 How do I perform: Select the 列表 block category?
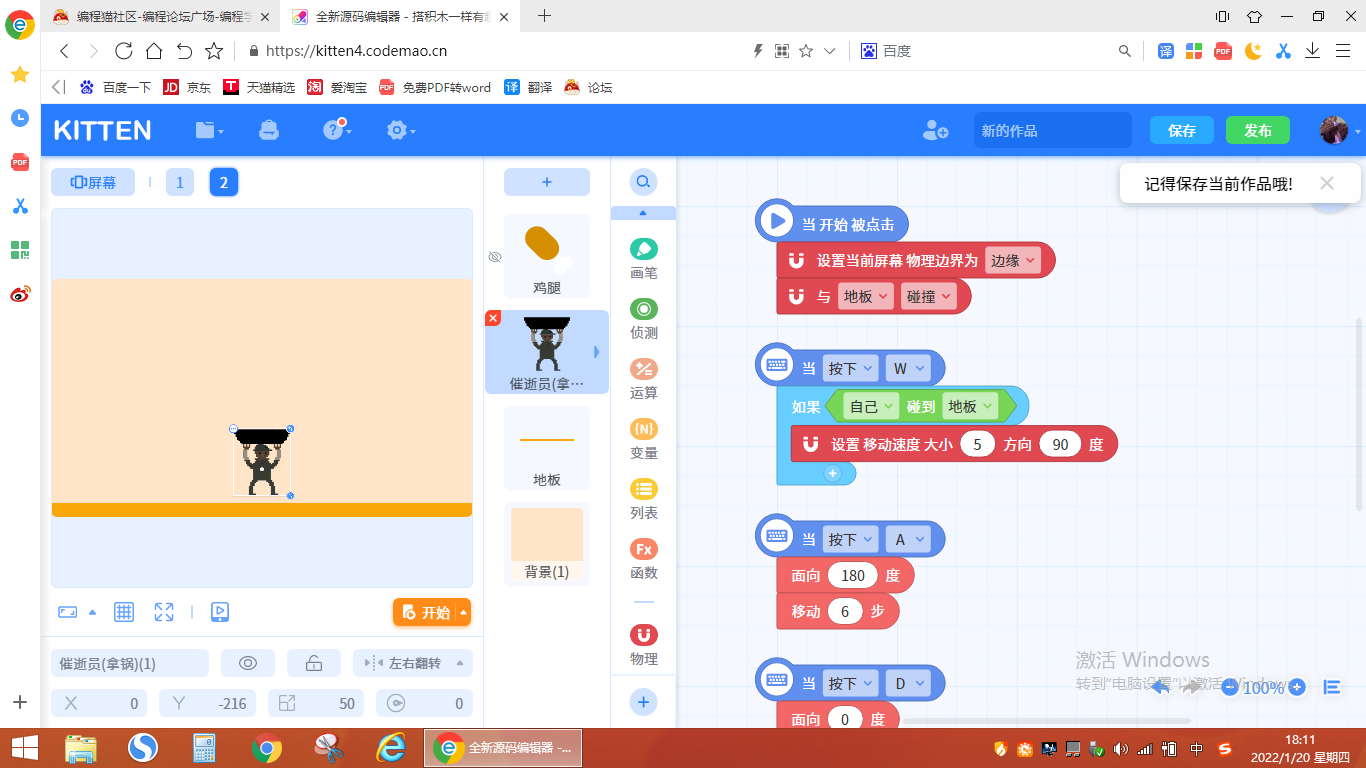tap(644, 498)
